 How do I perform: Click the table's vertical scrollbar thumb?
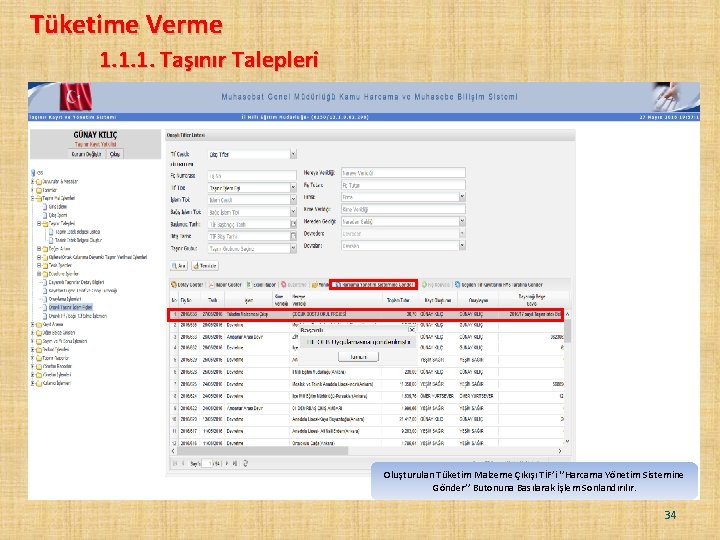[567, 331]
